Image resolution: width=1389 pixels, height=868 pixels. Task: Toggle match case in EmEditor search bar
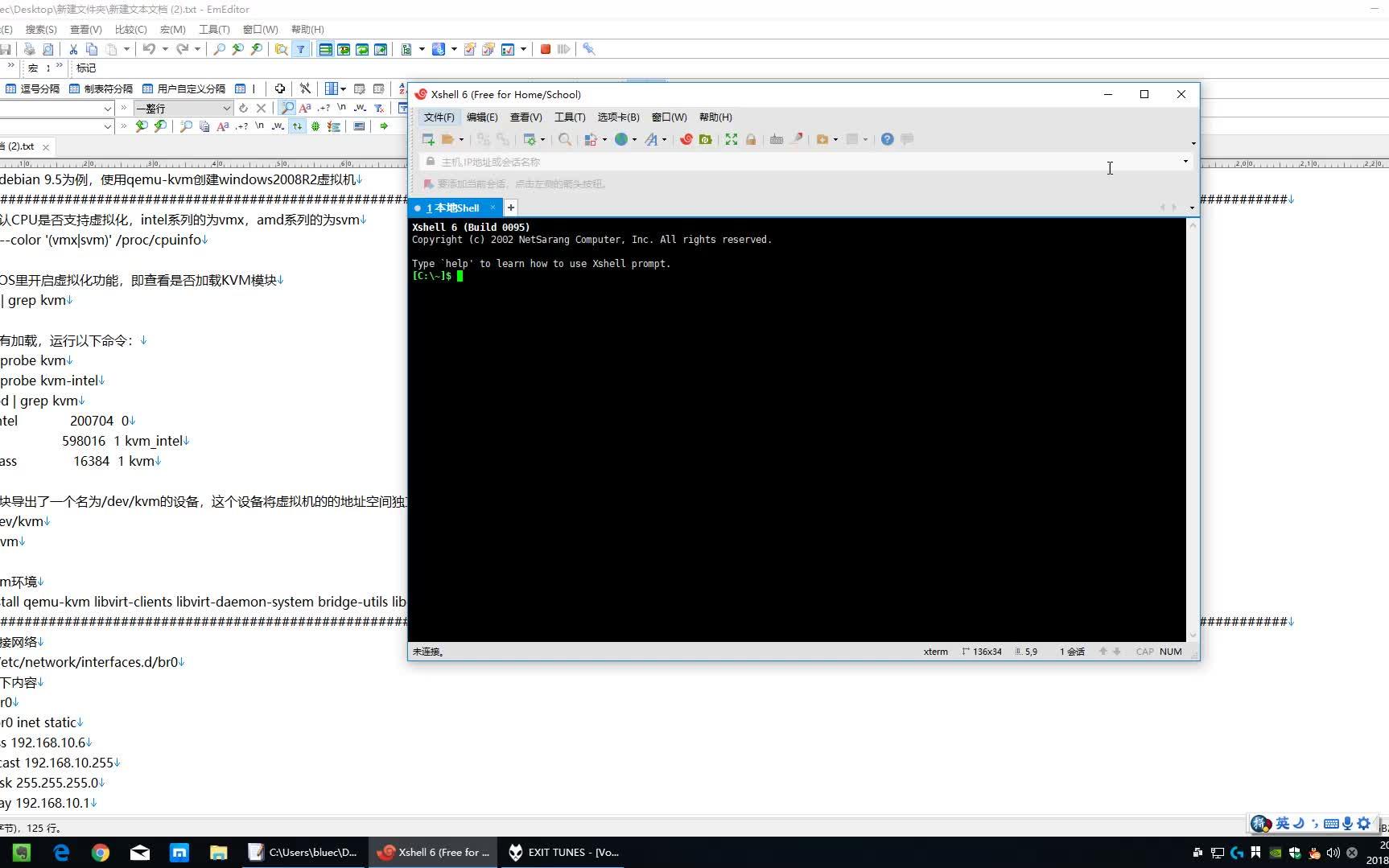[x=306, y=108]
